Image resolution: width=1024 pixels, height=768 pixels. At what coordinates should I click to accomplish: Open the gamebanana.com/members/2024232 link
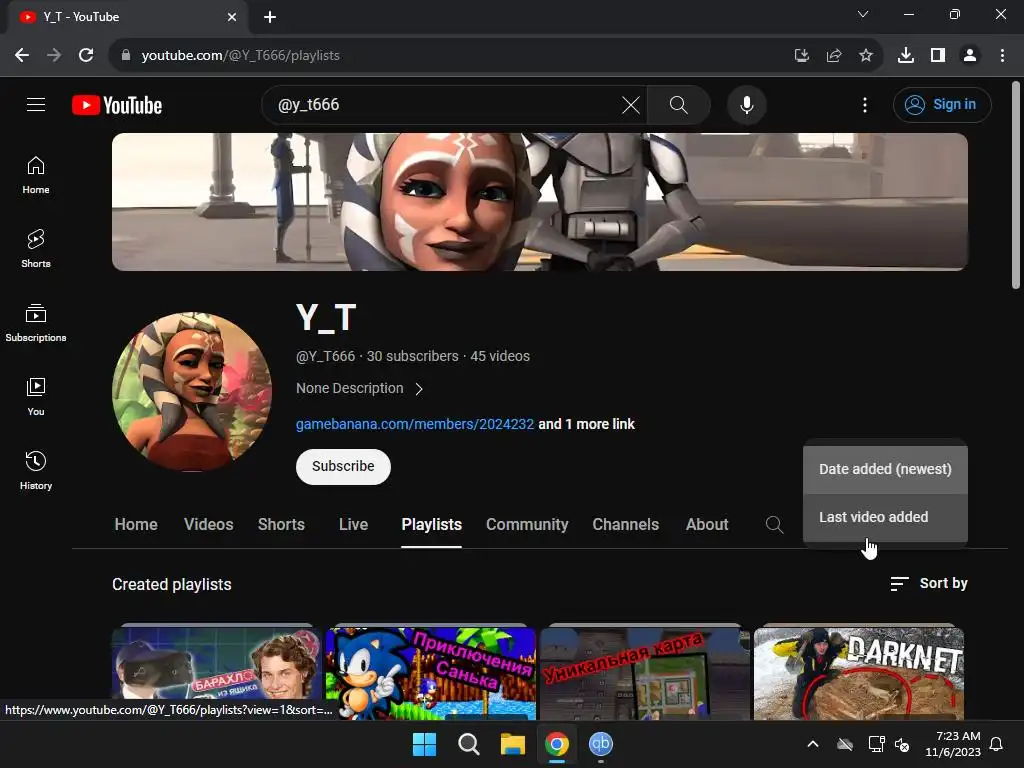415,424
